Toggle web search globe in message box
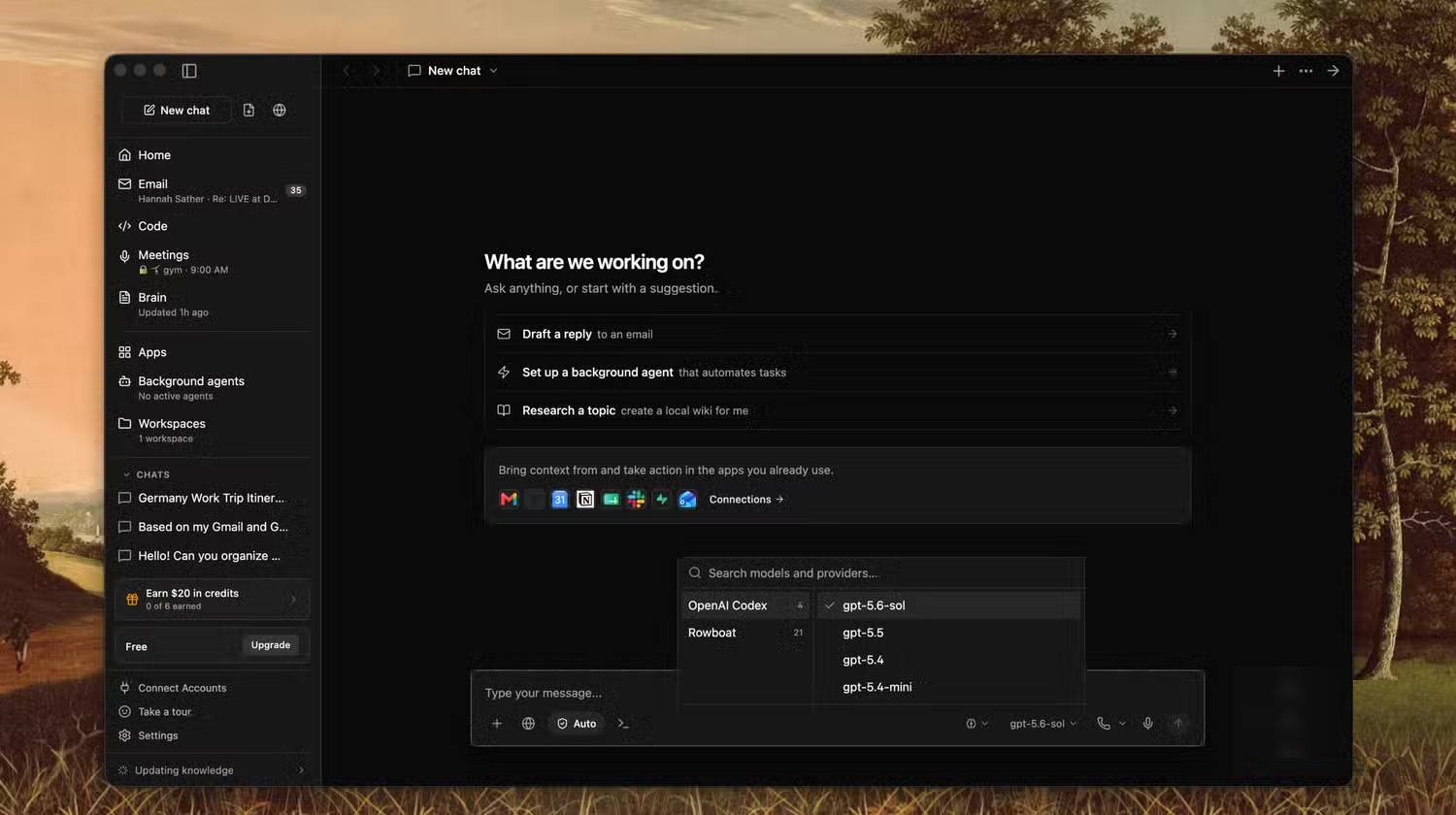 pyautogui.click(x=528, y=724)
